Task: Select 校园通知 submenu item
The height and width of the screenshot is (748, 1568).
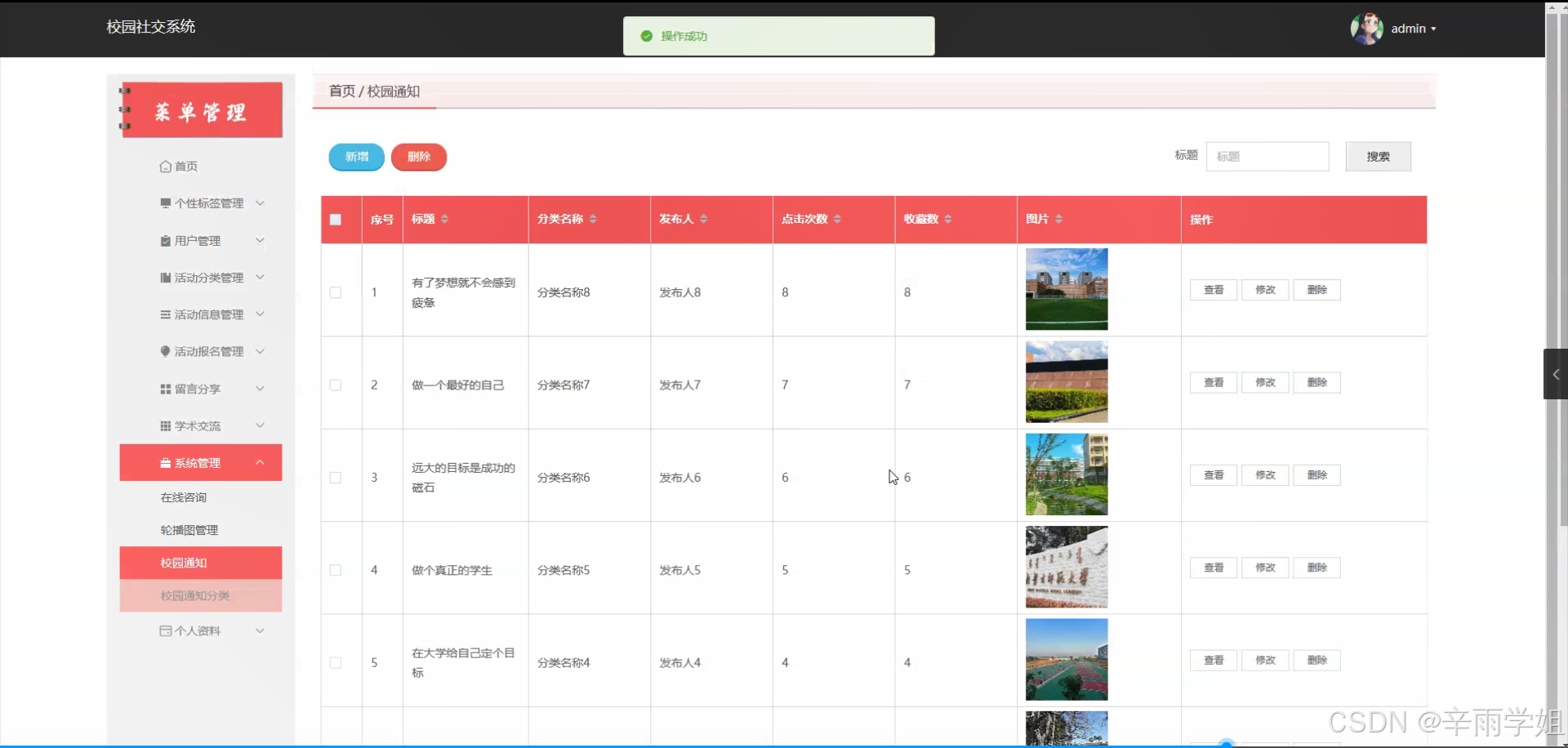Action: [201, 563]
